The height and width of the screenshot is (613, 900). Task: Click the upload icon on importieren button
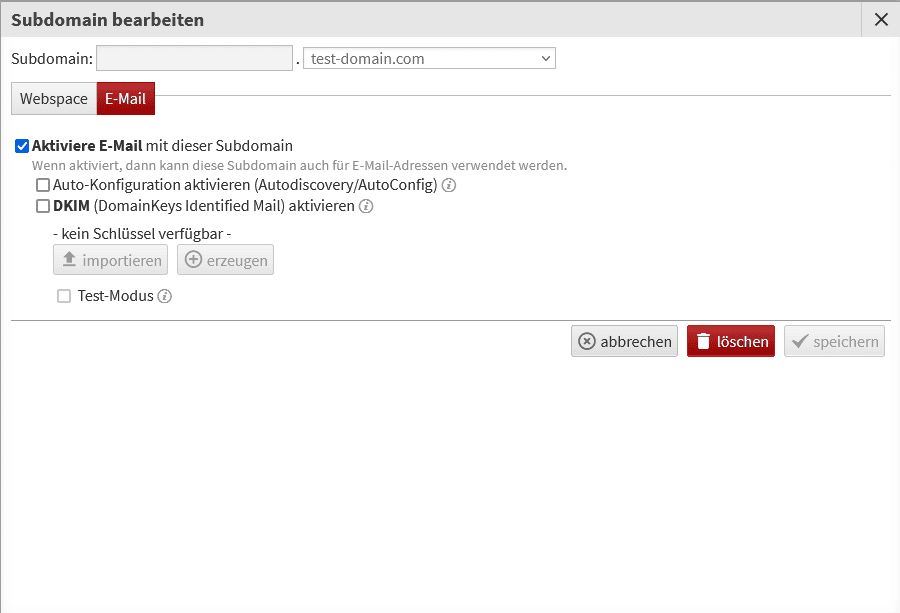point(68,260)
